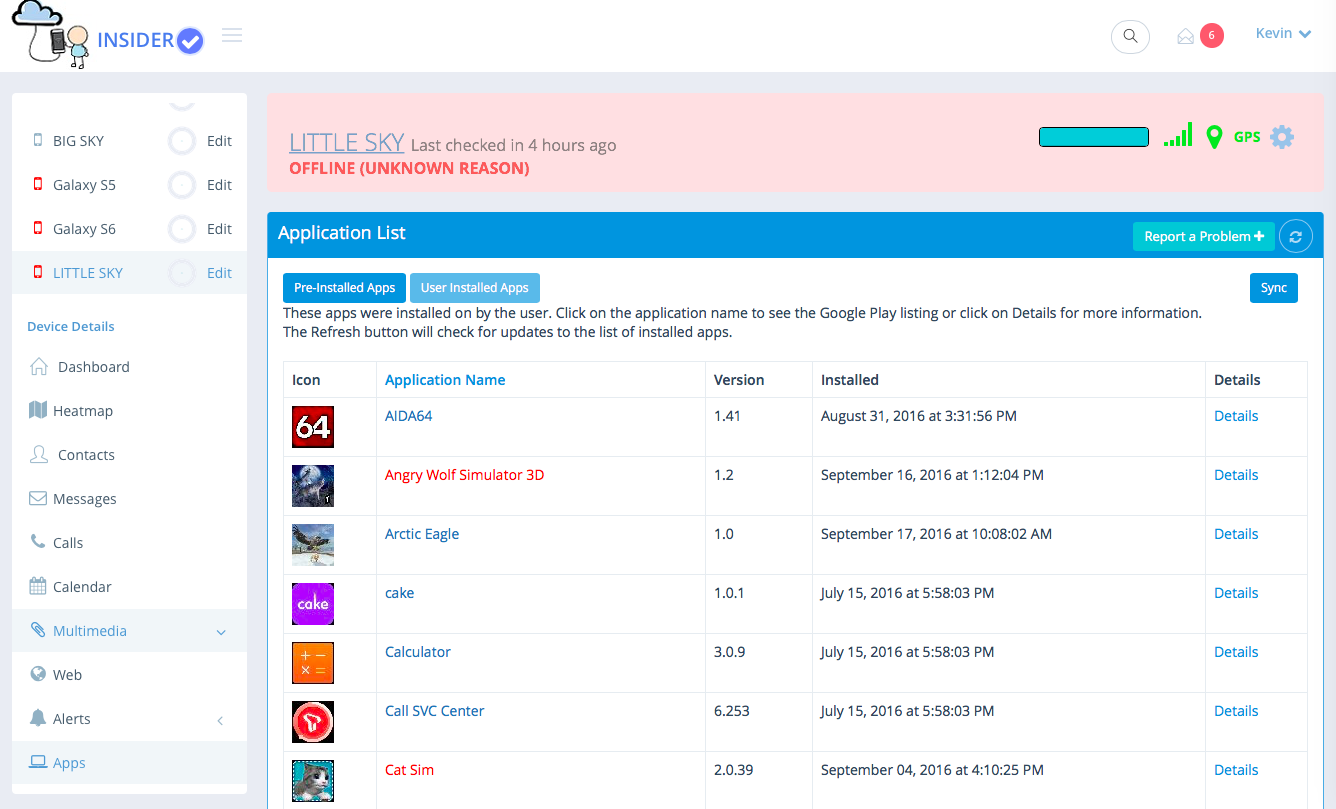
Task: Toggle the circle next to Galaxy S5
Action: [x=182, y=185]
